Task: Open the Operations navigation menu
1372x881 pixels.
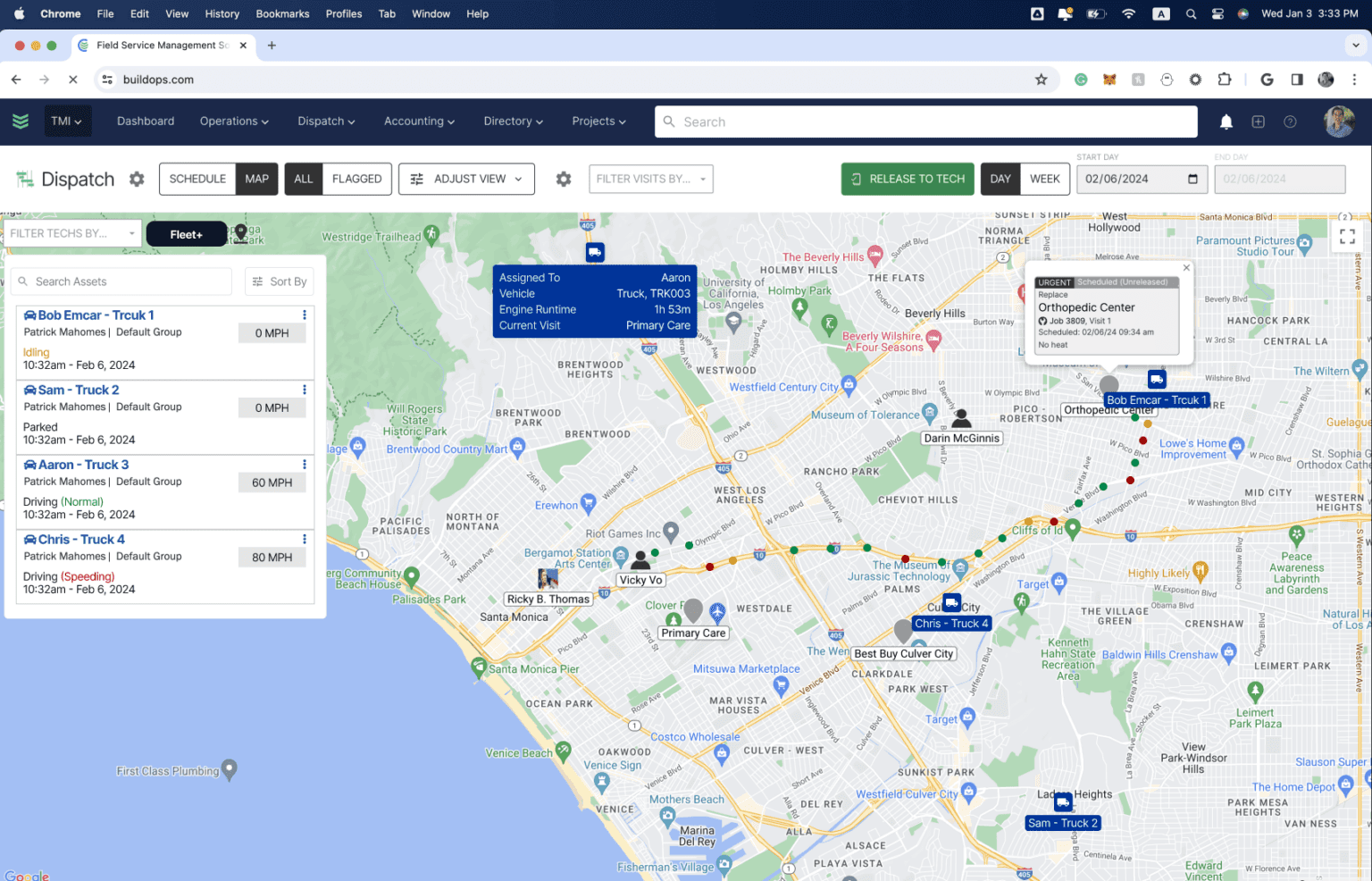Action: 233,122
